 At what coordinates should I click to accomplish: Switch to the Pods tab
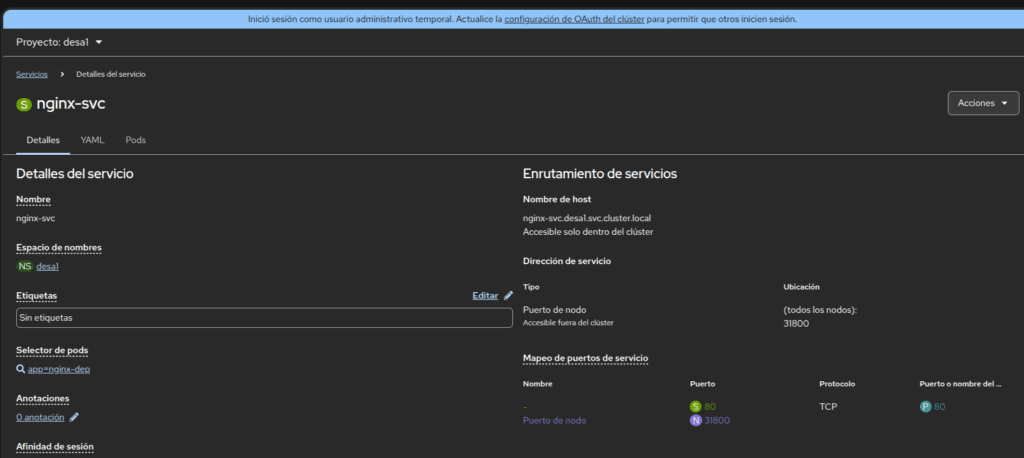[x=135, y=140]
